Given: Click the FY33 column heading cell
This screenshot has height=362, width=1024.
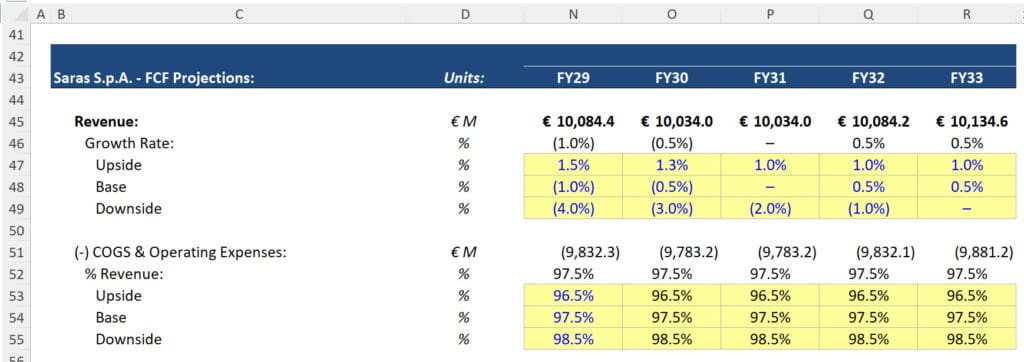Looking at the screenshot, I should (x=967, y=78).
